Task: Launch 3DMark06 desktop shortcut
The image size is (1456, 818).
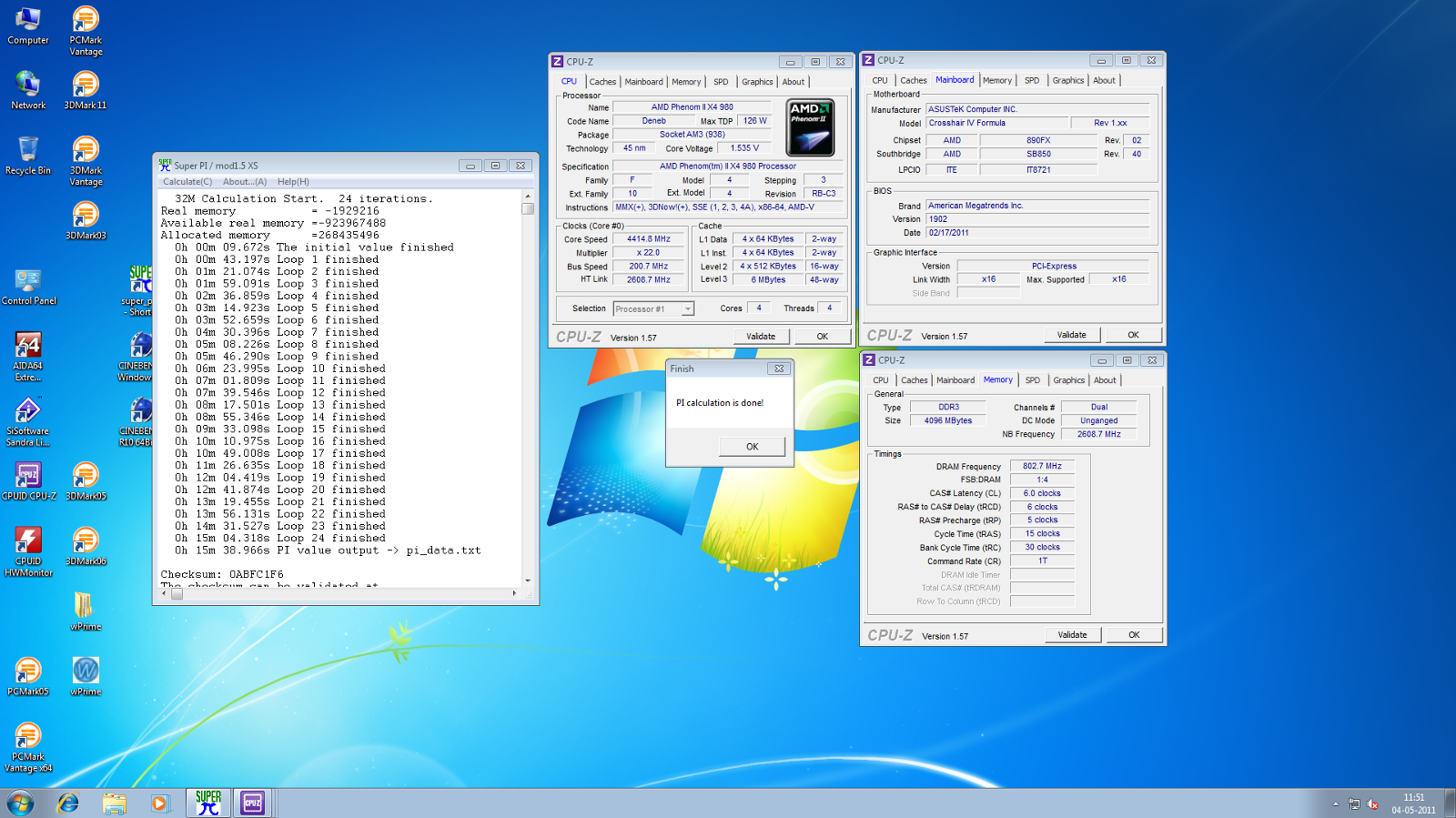Action: tap(86, 547)
